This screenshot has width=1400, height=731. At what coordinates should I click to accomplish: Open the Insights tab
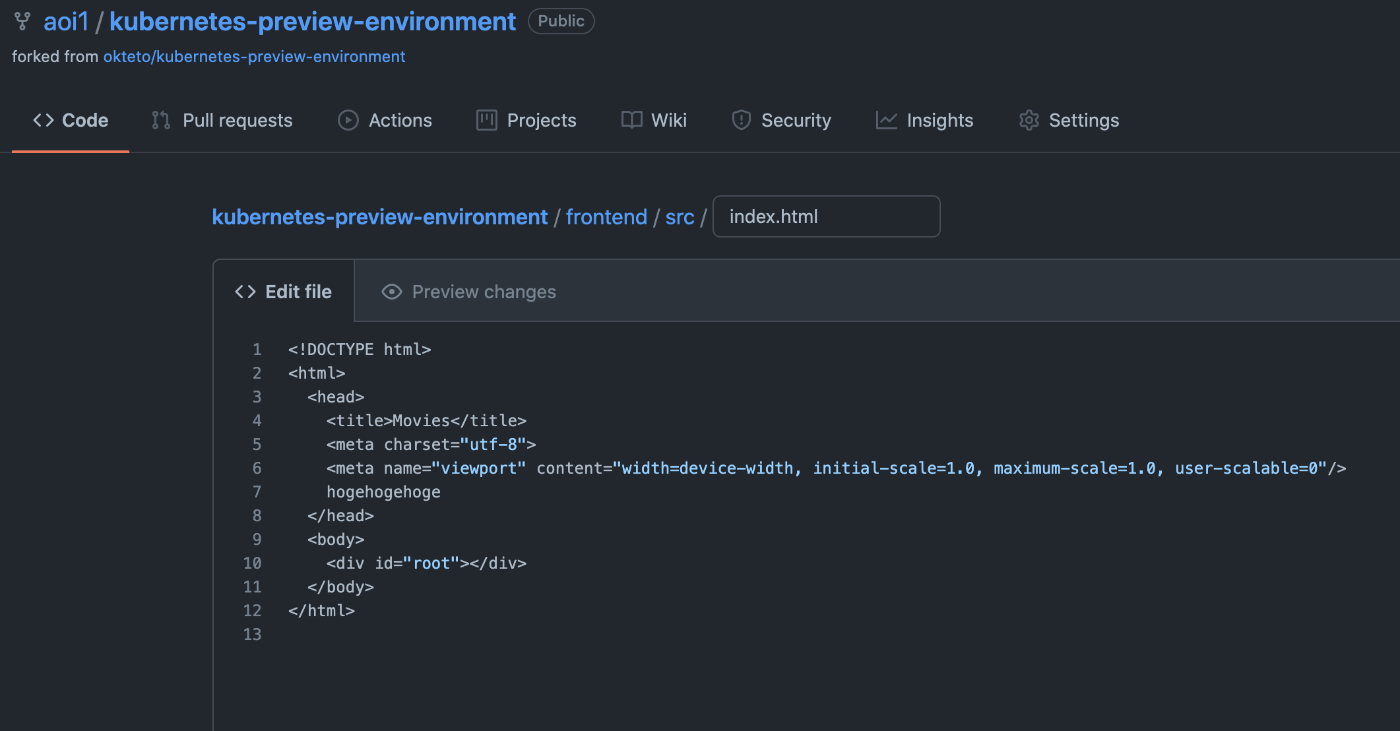(x=924, y=120)
